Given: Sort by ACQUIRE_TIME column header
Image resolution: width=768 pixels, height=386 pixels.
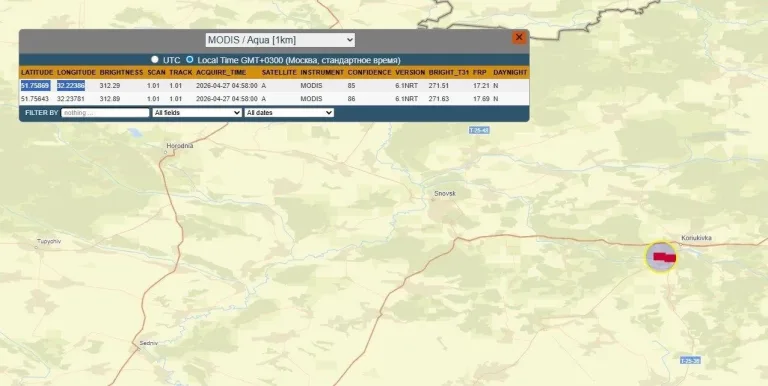Looking at the screenshot, I should (x=221, y=72).
